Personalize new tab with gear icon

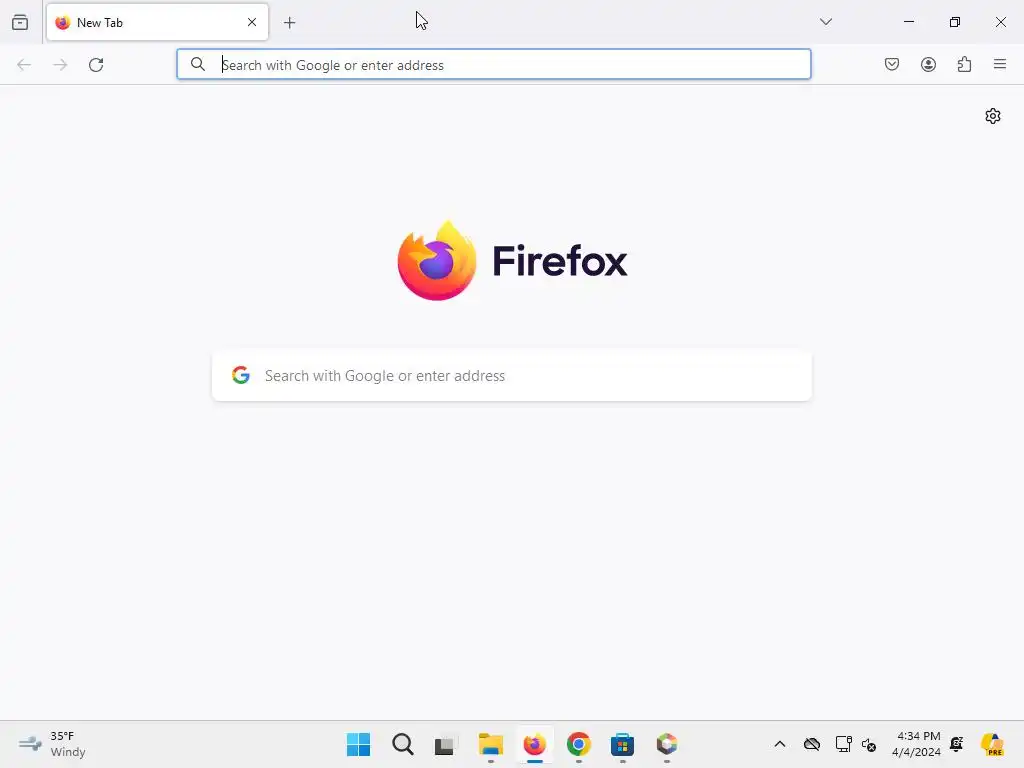993,116
